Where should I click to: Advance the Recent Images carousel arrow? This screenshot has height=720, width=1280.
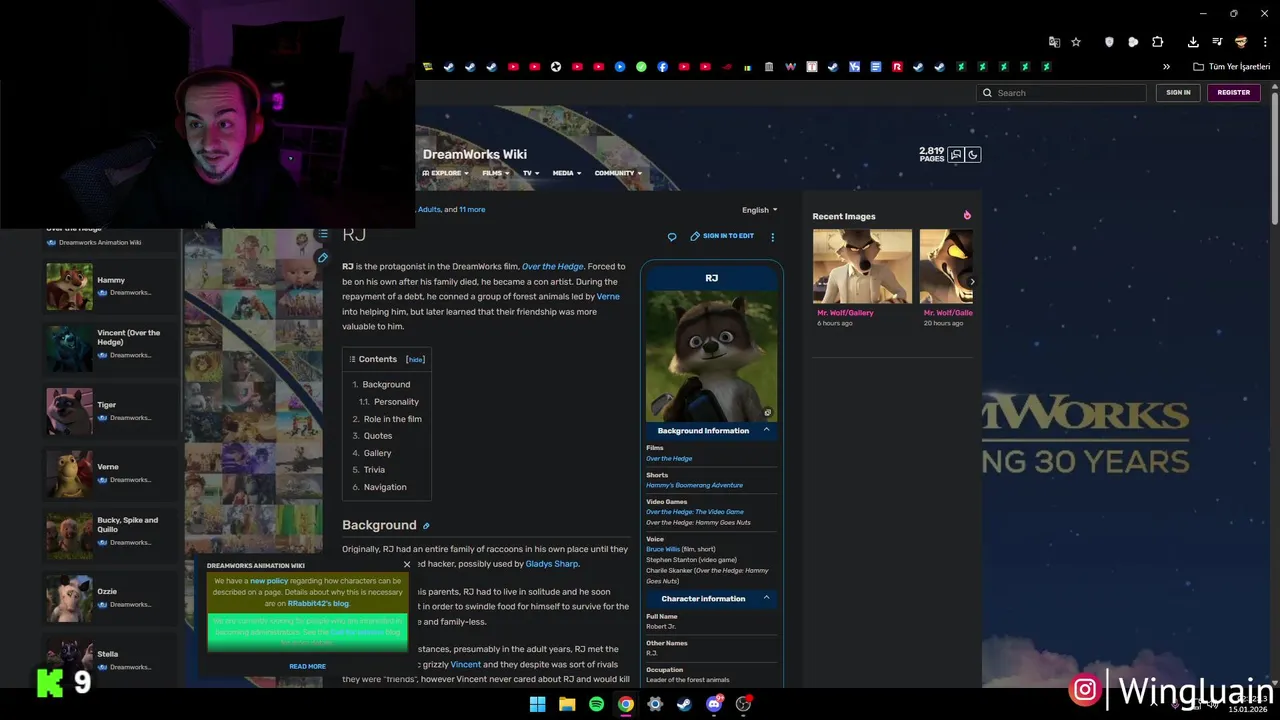(x=972, y=282)
